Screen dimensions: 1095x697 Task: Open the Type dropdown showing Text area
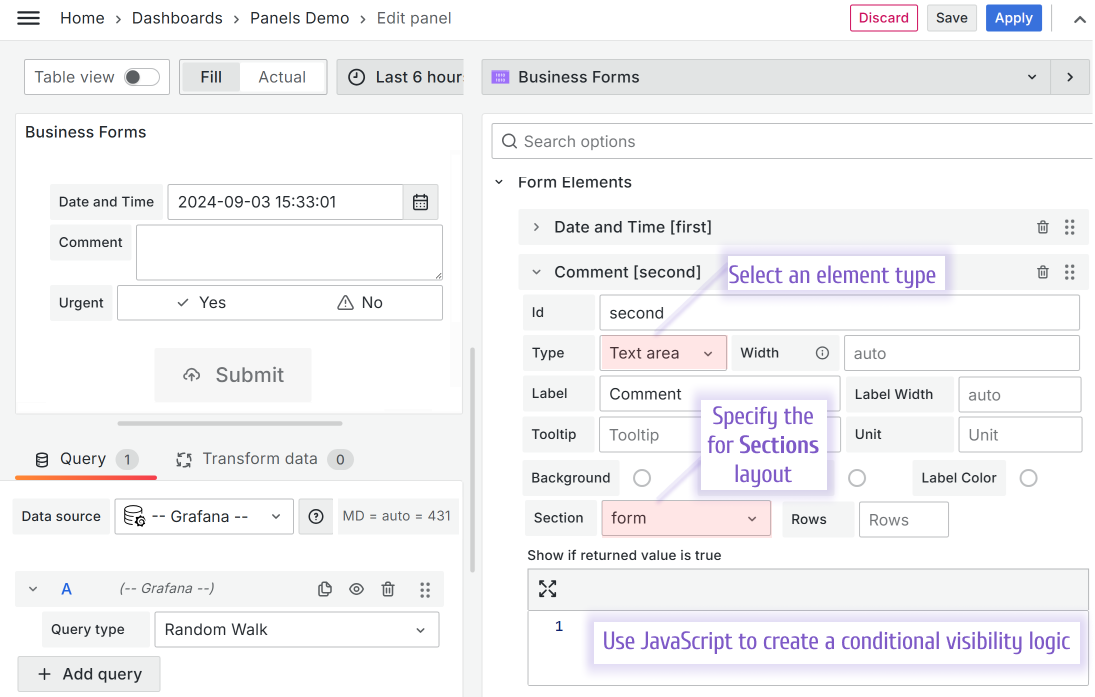[x=662, y=353]
